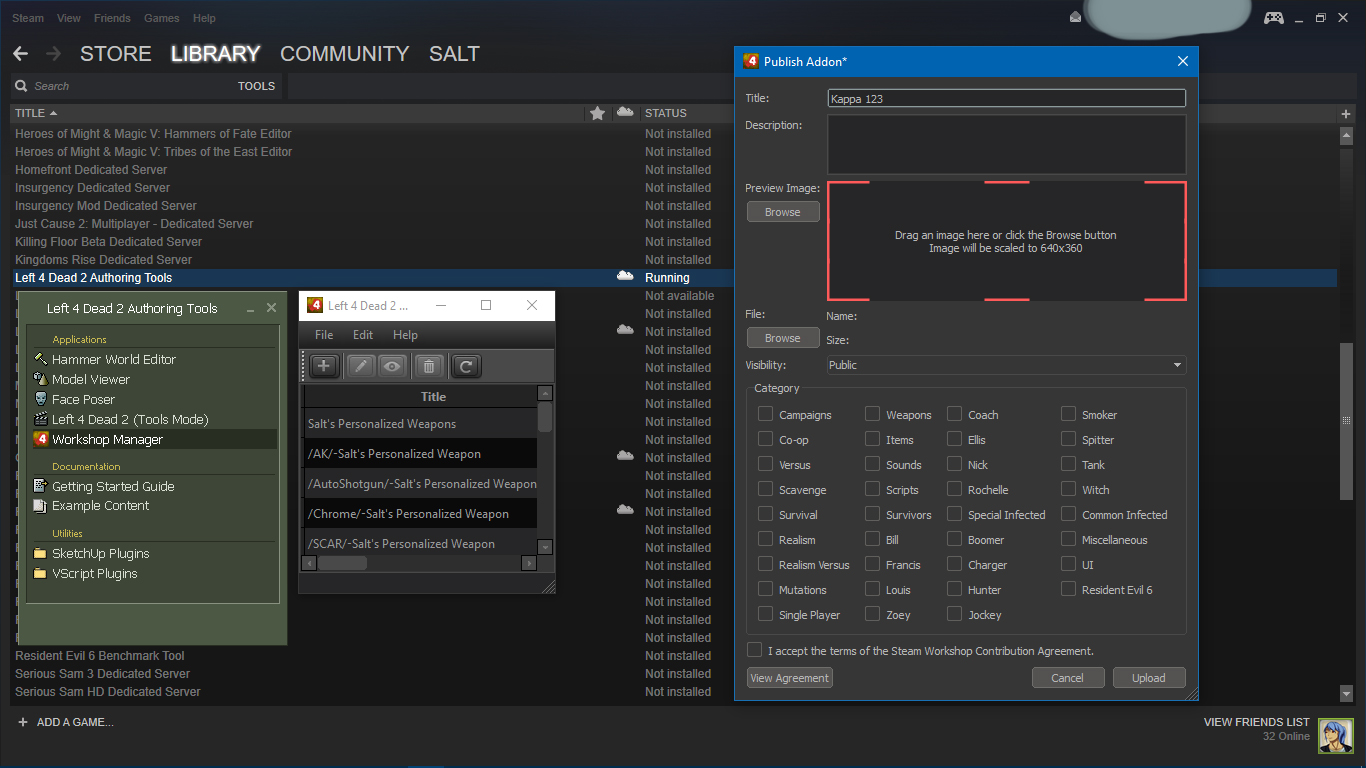The width and height of the screenshot is (1366, 768).
Task: Click the plus icon at right of column headers
Action: (1346, 114)
